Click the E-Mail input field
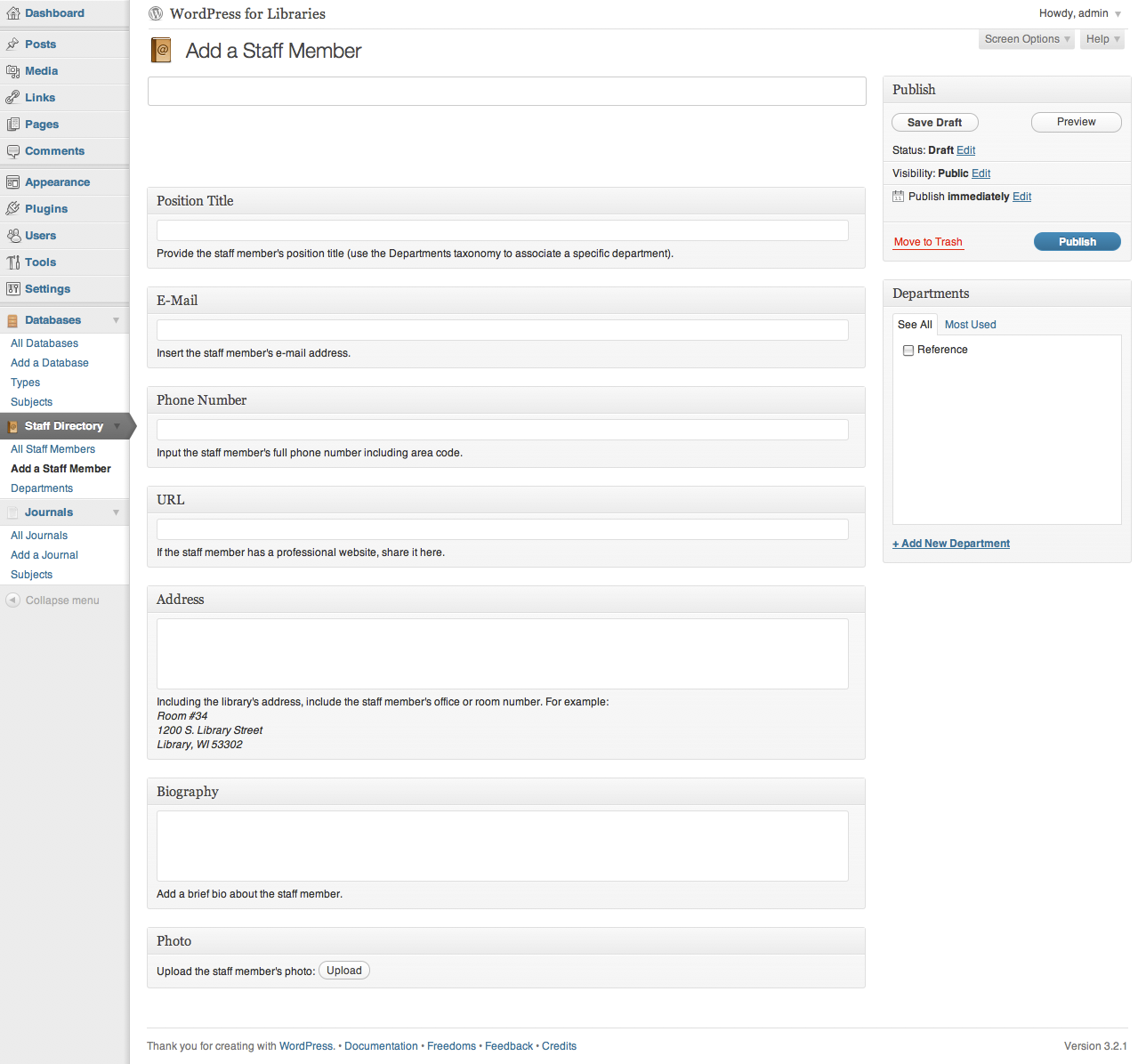The image size is (1146, 1064). pos(503,330)
